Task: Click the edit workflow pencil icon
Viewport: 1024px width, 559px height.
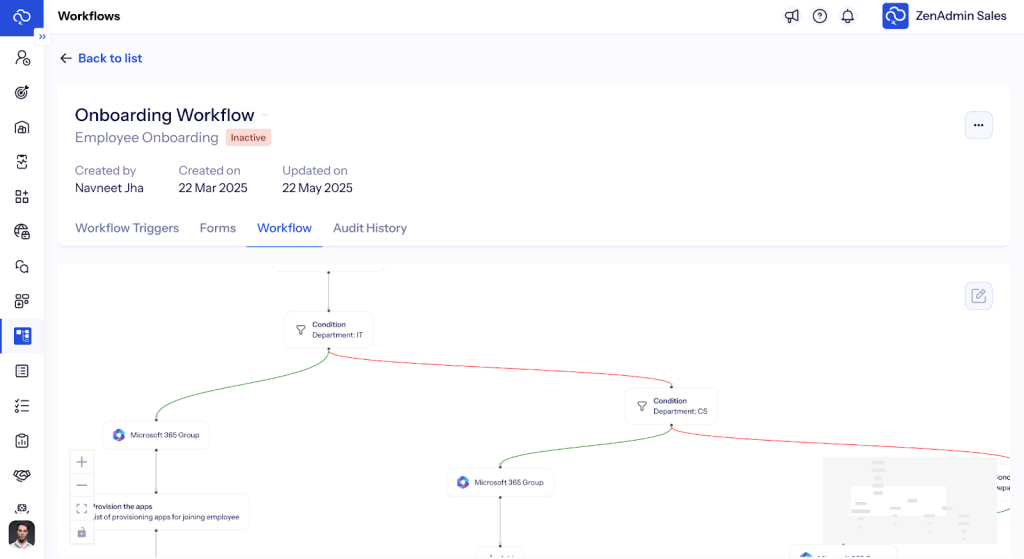Action: point(978,296)
